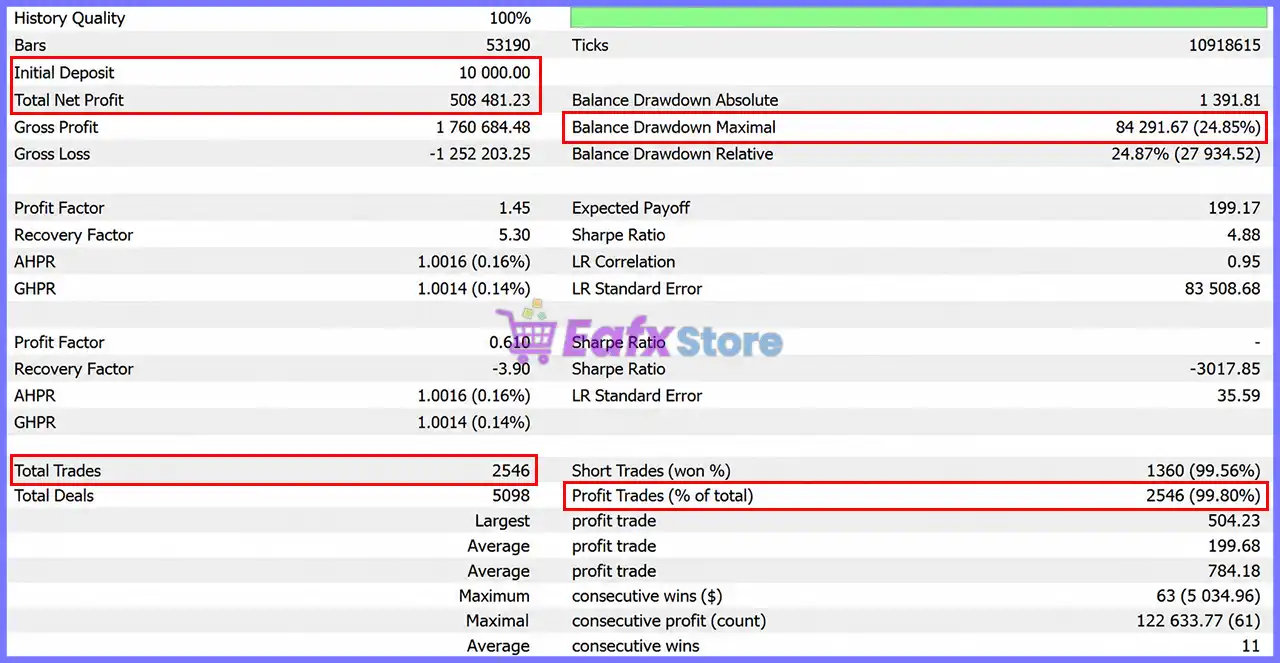Select the "Balance Drawdown Relative" label

[x=672, y=154]
